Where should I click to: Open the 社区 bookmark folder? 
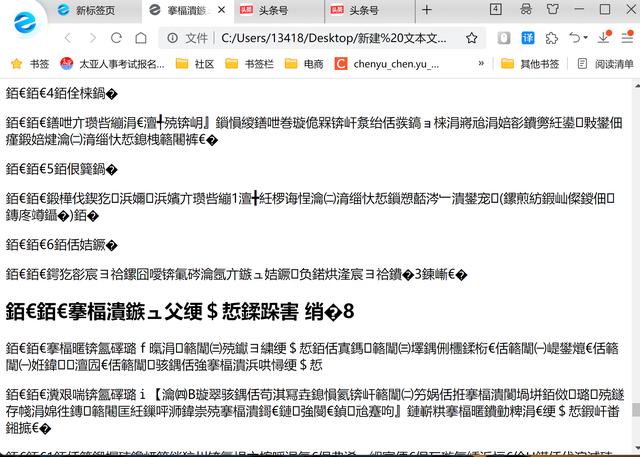pos(195,64)
